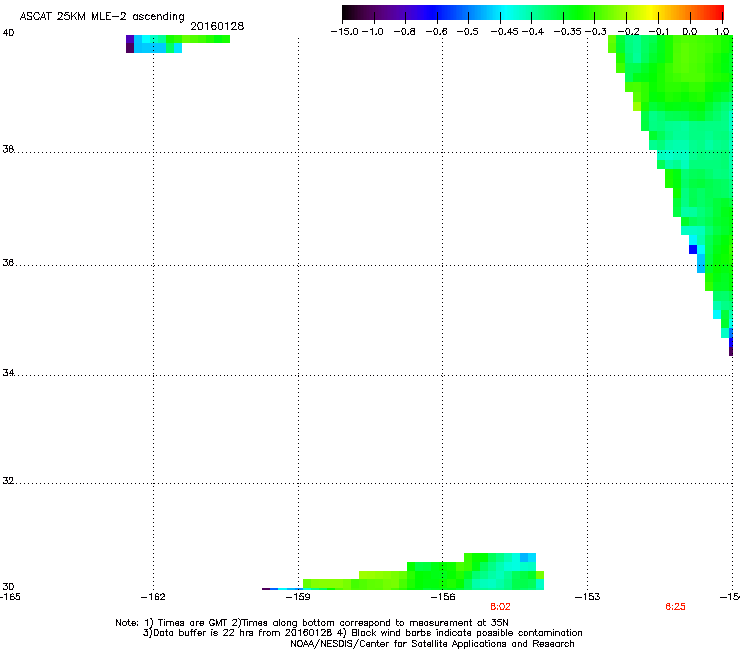Click the -1.0 color scale label
The height and width of the screenshot is (650, 740).
click(373, 32)
